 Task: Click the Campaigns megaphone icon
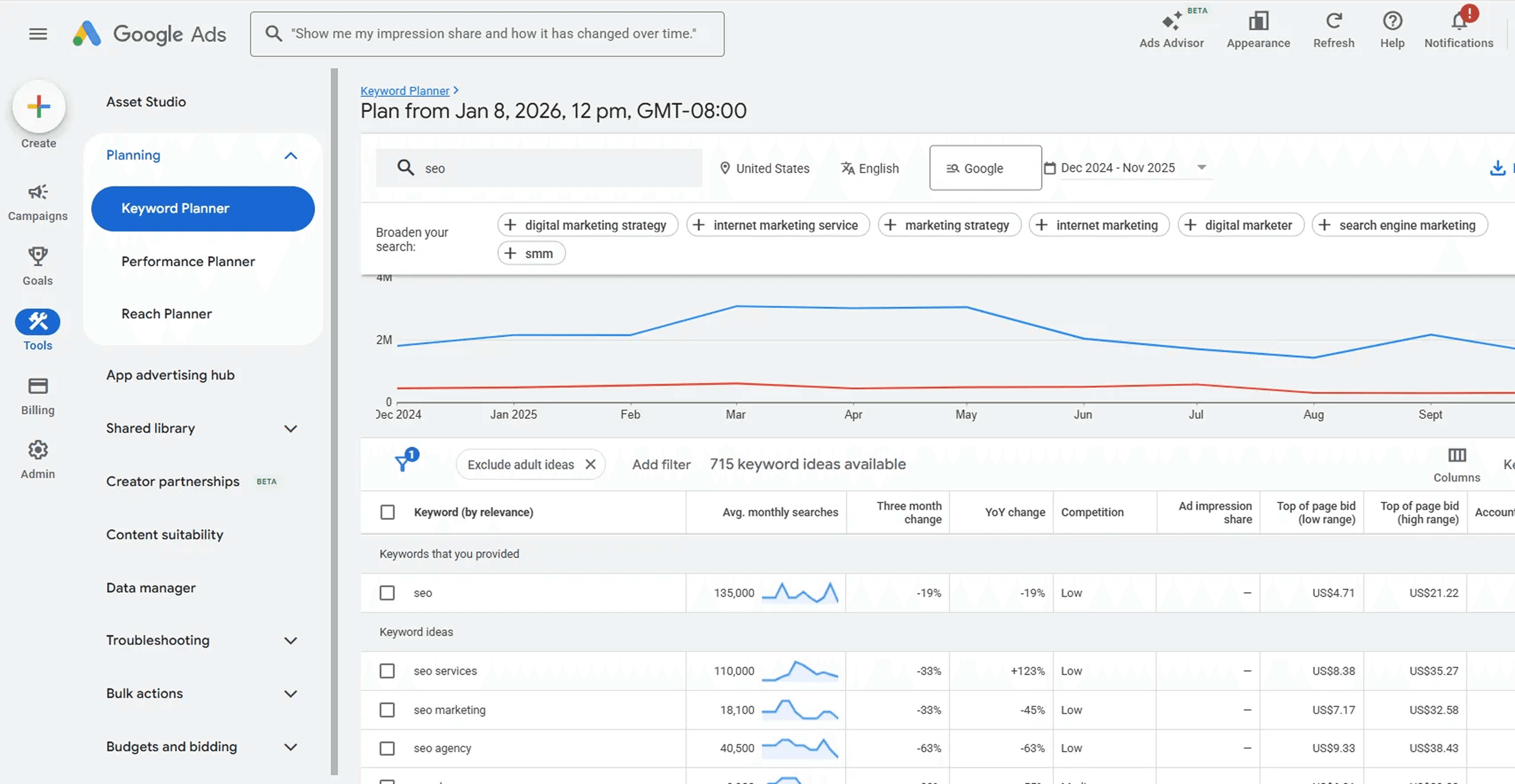[38, 192]
